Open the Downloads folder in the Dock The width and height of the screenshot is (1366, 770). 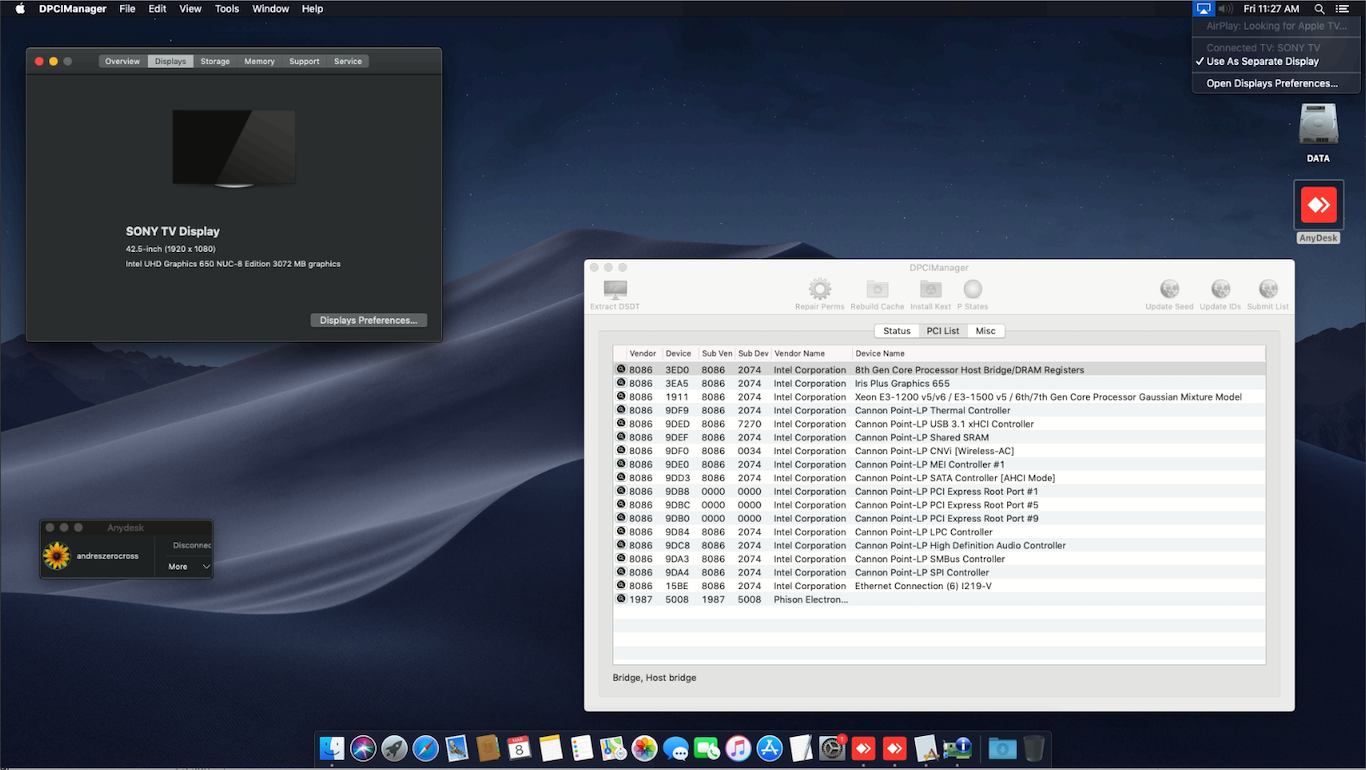[x=1002, y=748]
